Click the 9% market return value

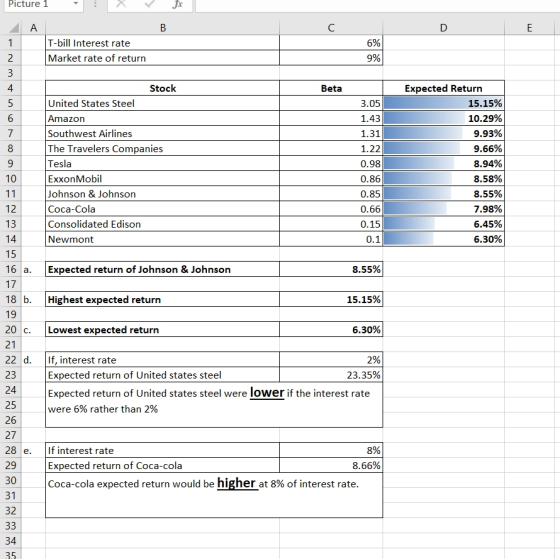[331, 58]
